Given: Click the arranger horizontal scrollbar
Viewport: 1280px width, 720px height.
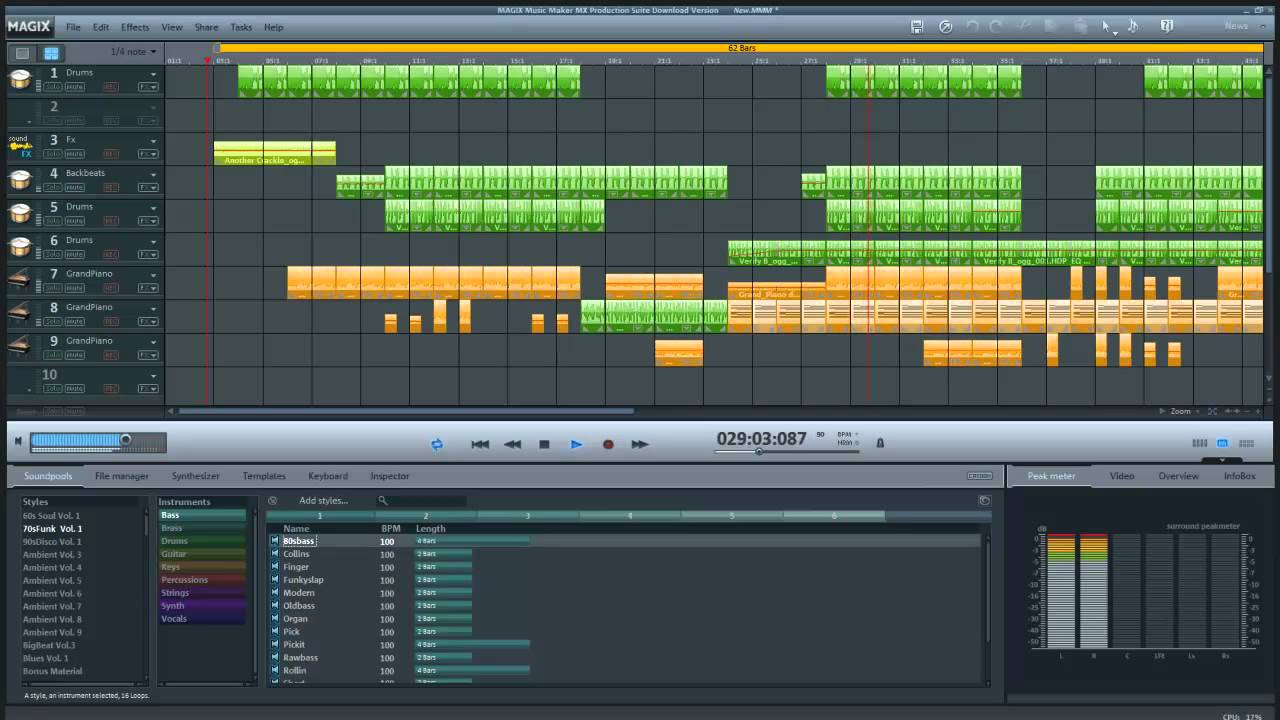Looking at the screenshot, I should point(405,411).
